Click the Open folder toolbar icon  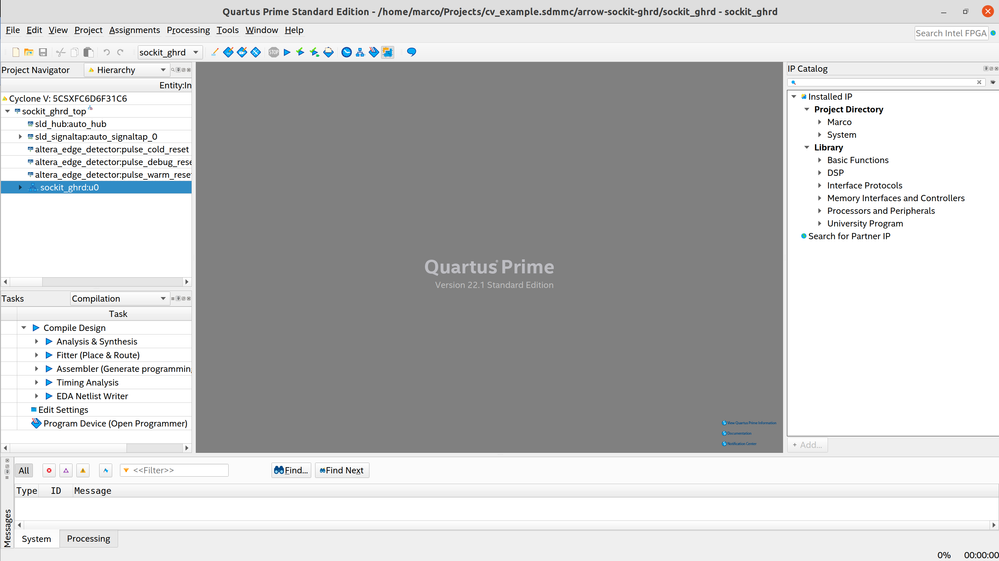[29, 52]
